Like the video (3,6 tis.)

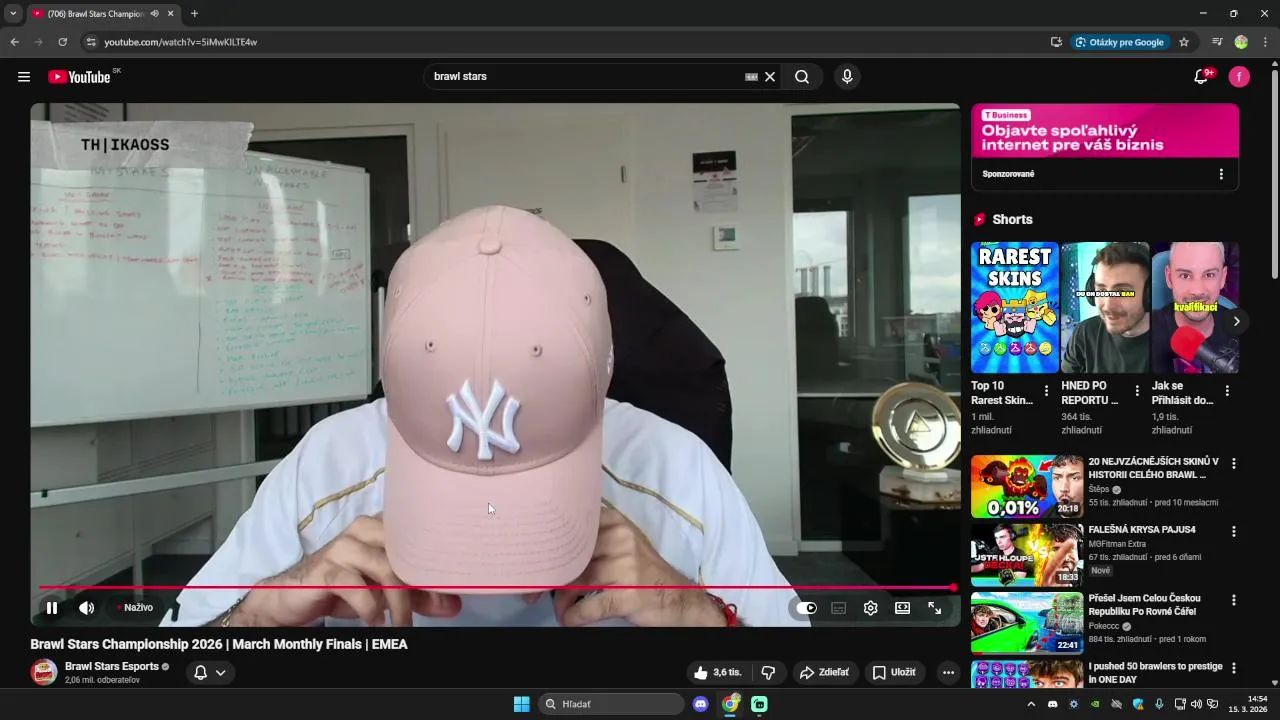[x=719, y=673]
